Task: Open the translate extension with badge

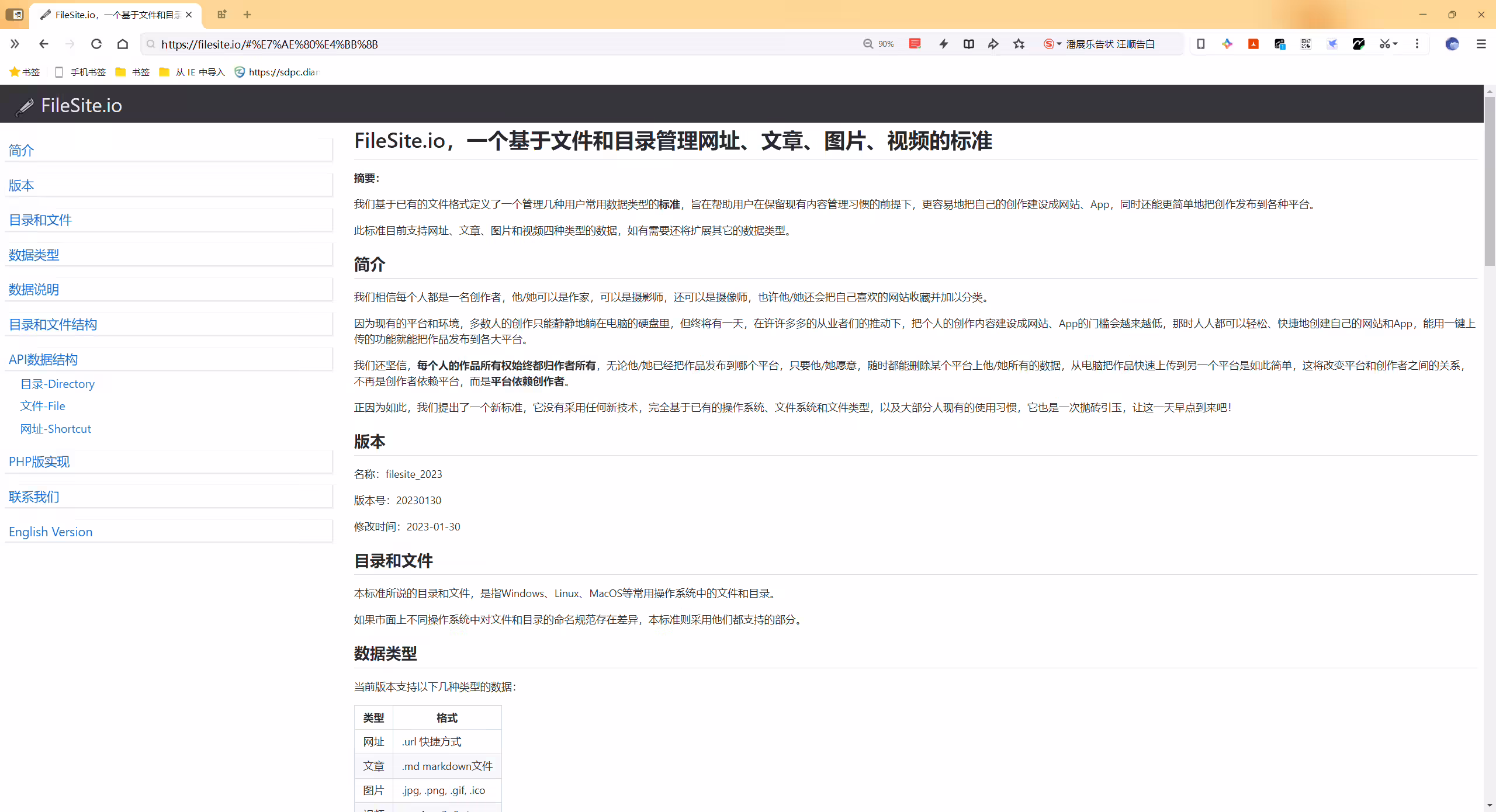Action: [1280, 44]
